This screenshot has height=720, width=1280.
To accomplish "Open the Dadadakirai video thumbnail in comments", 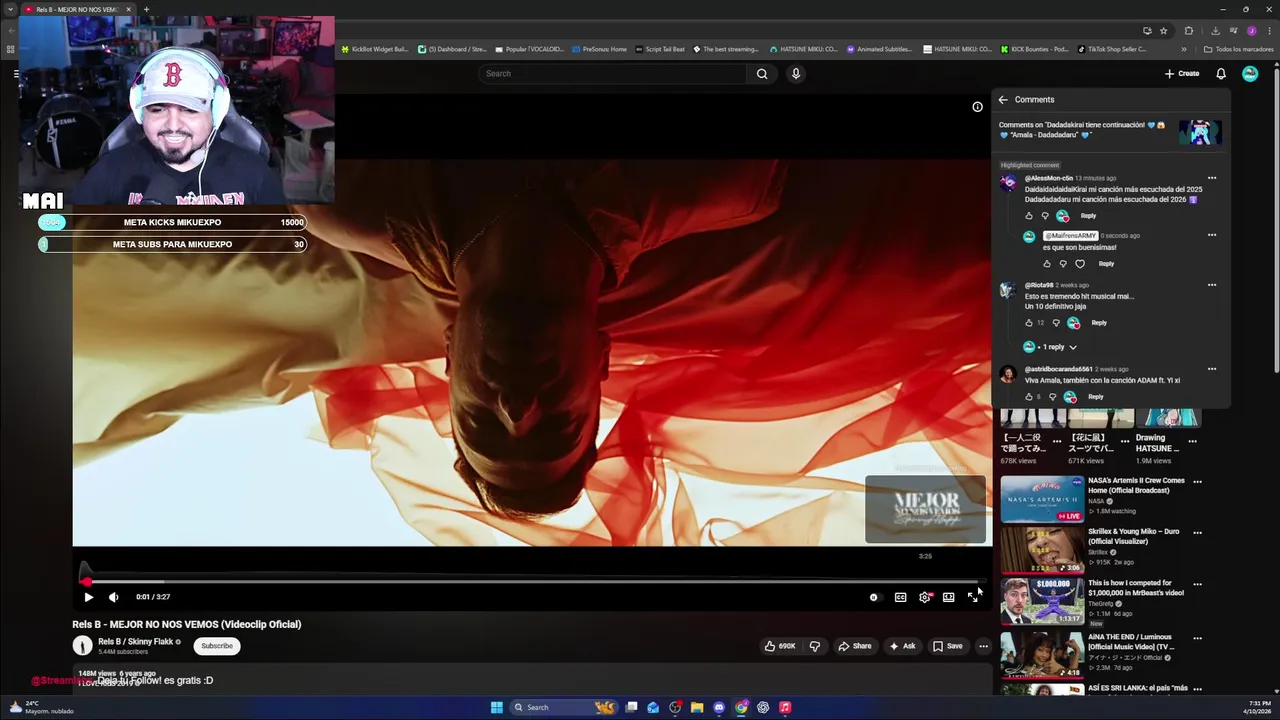I will point(1200,132).
